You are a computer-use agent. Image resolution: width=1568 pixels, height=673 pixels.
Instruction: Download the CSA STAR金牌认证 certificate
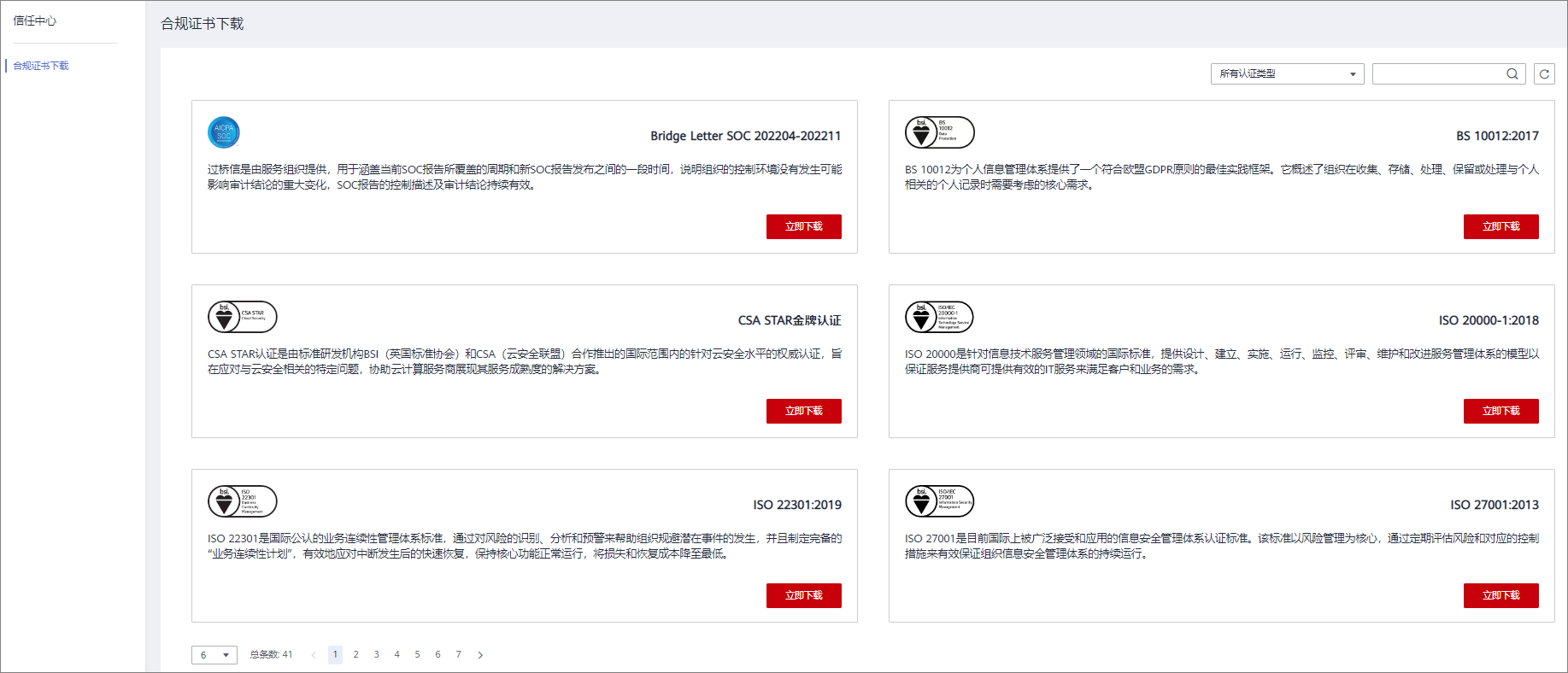coord(803,411)
